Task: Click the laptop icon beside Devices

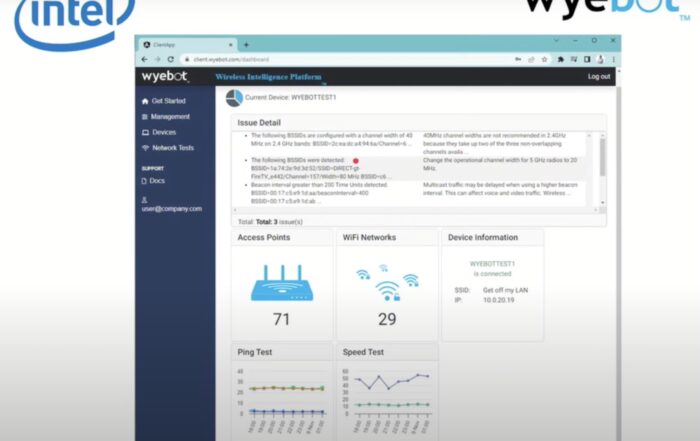Action: [145, 133]
